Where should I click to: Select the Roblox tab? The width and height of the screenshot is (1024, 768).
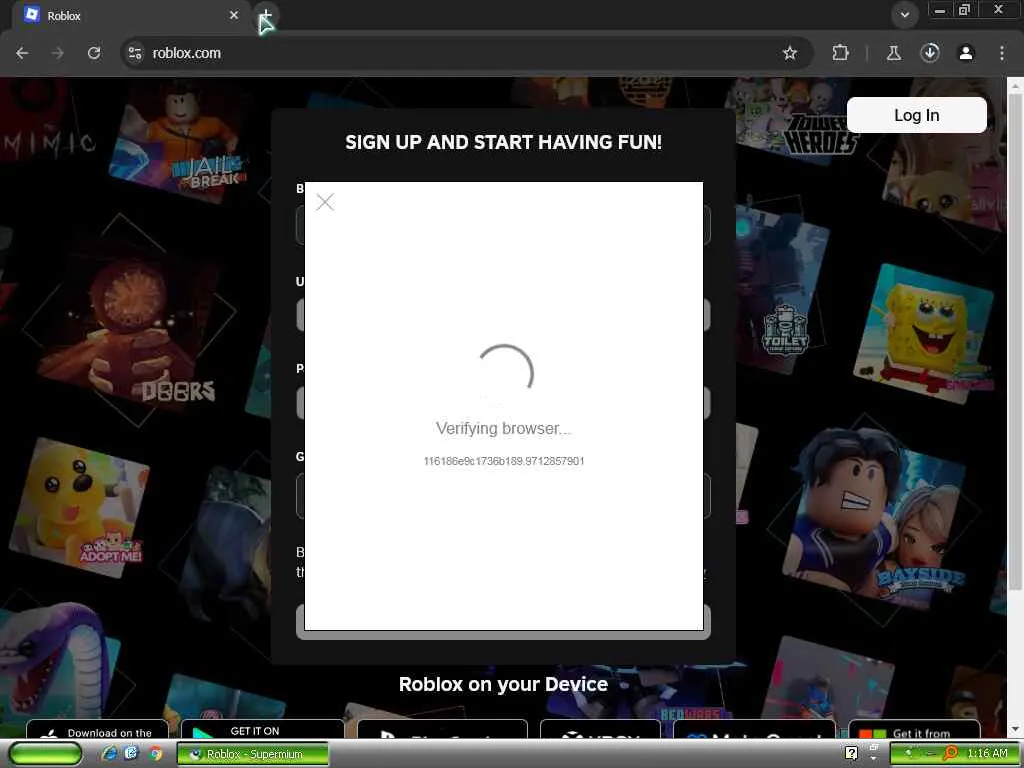[x=131, y=16]
